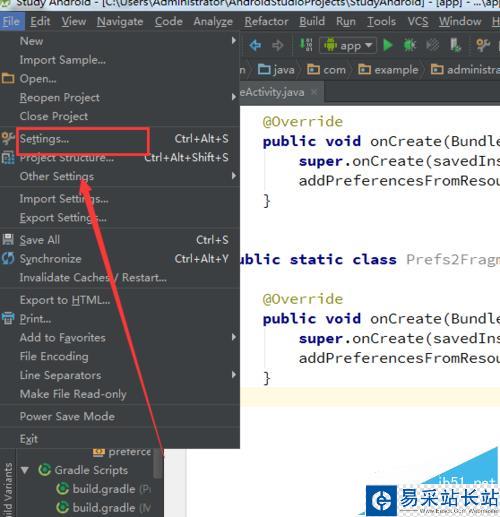Click the Project Structure icon in menu
The image size is (500, 517).
click(x=8, y=157)
